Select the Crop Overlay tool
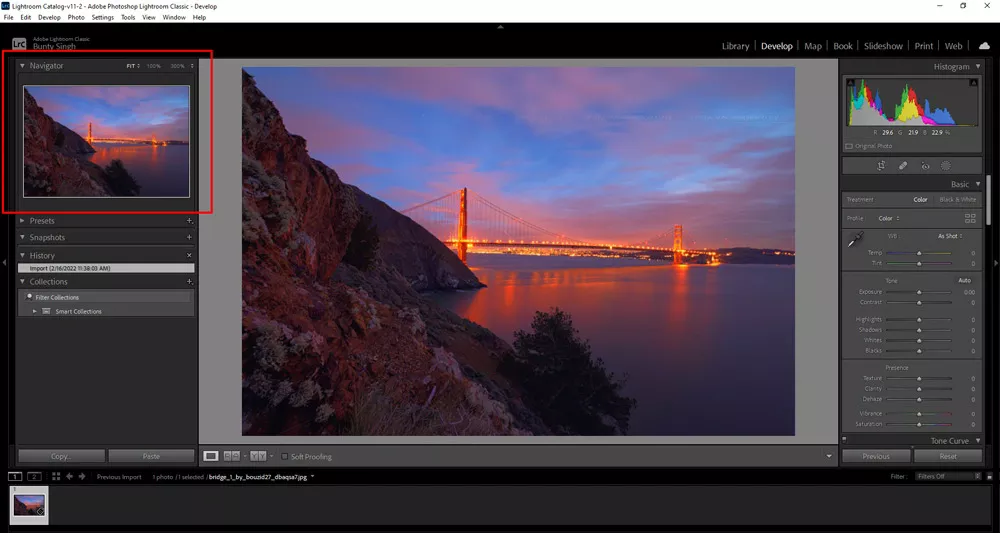Screen dimensions: 1000x533 [881, 166]
